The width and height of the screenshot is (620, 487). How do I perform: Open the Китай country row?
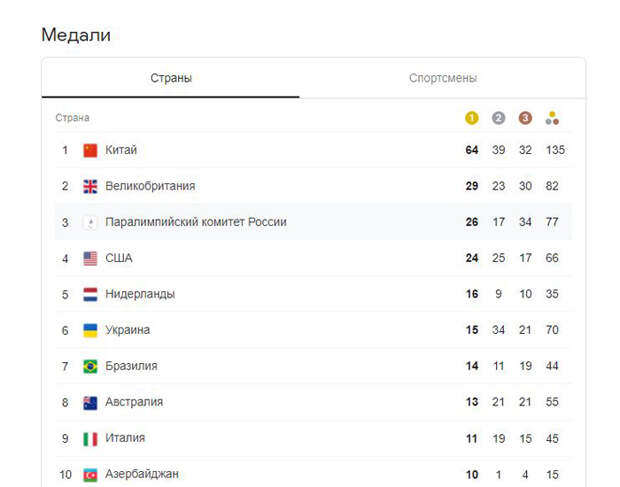pos(313,150)
